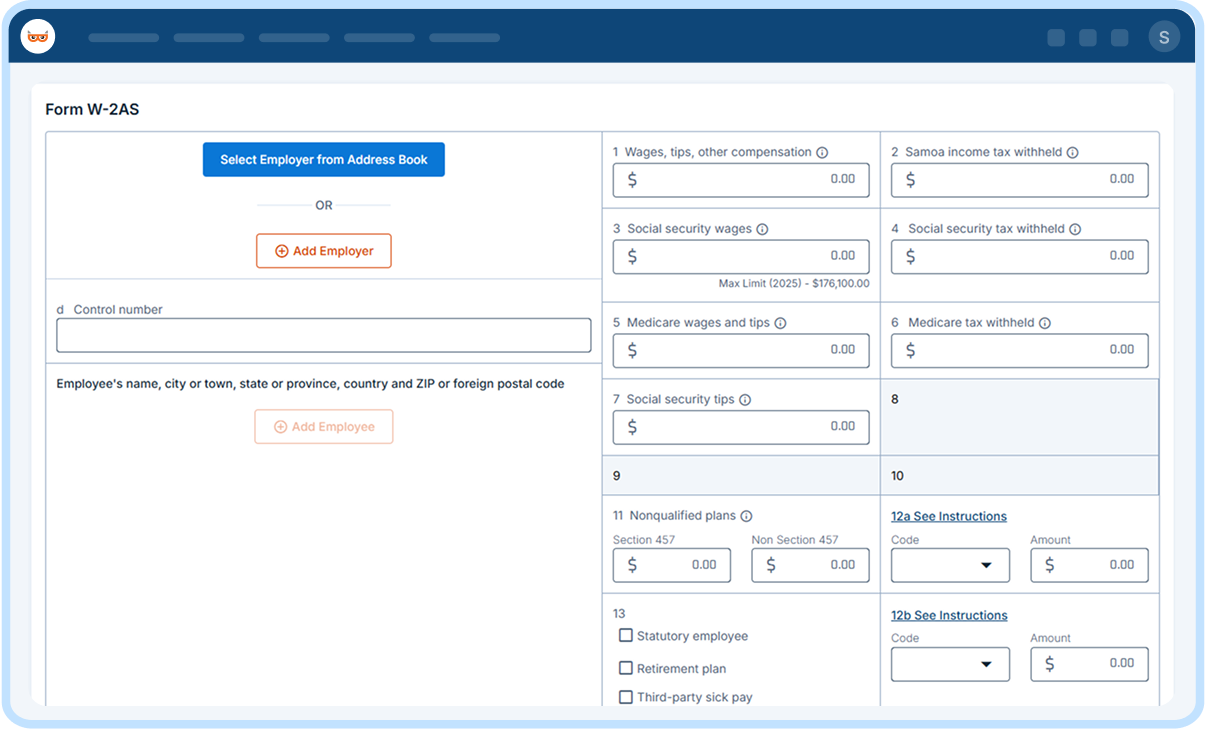Click Select Employer from Address Book button
The width and height of the screenshot is (1205, 729).
pyautogui.click(x=324, y=160)
